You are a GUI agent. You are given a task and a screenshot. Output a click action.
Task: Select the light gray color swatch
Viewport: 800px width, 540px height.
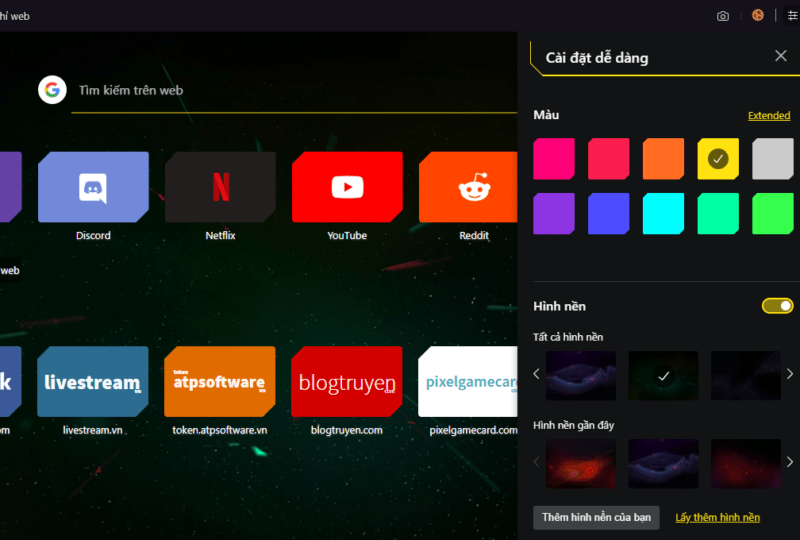773,159
